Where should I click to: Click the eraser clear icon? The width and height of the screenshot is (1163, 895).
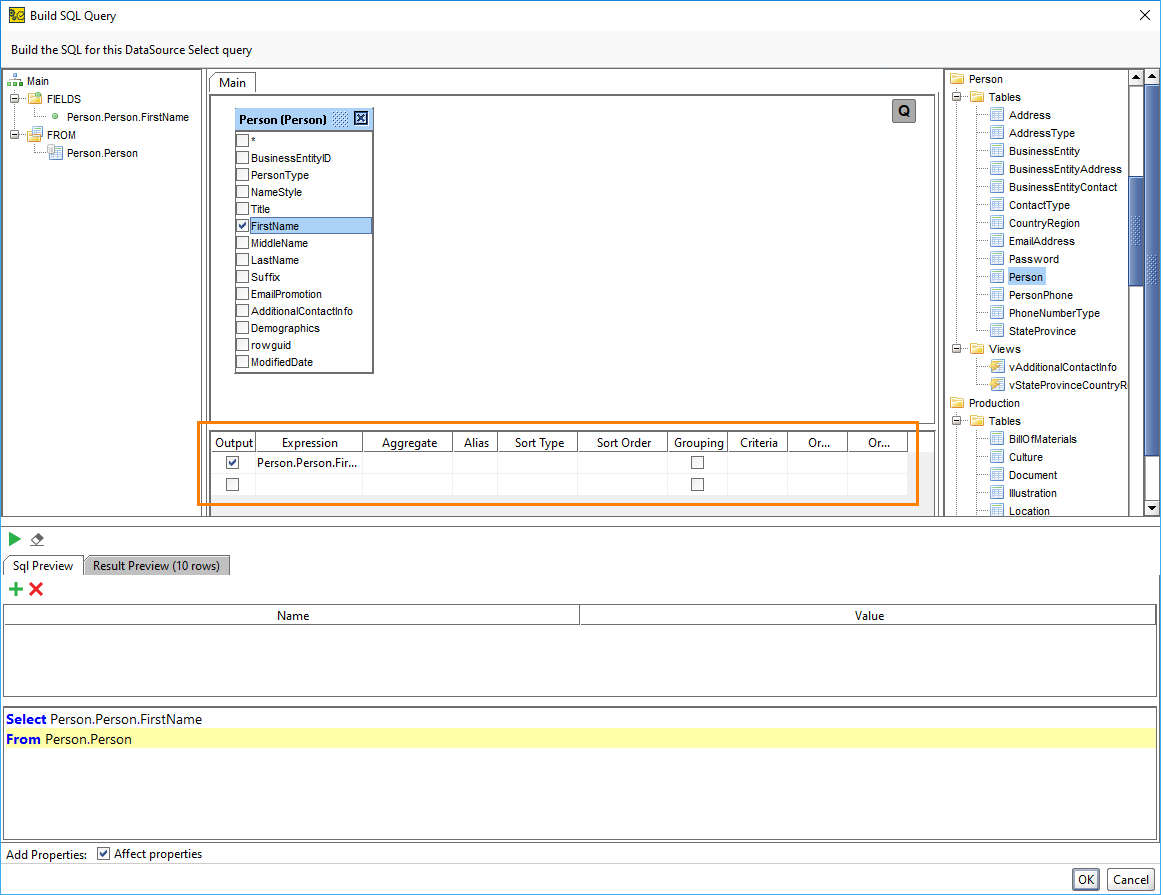click(x=37, y=540)
